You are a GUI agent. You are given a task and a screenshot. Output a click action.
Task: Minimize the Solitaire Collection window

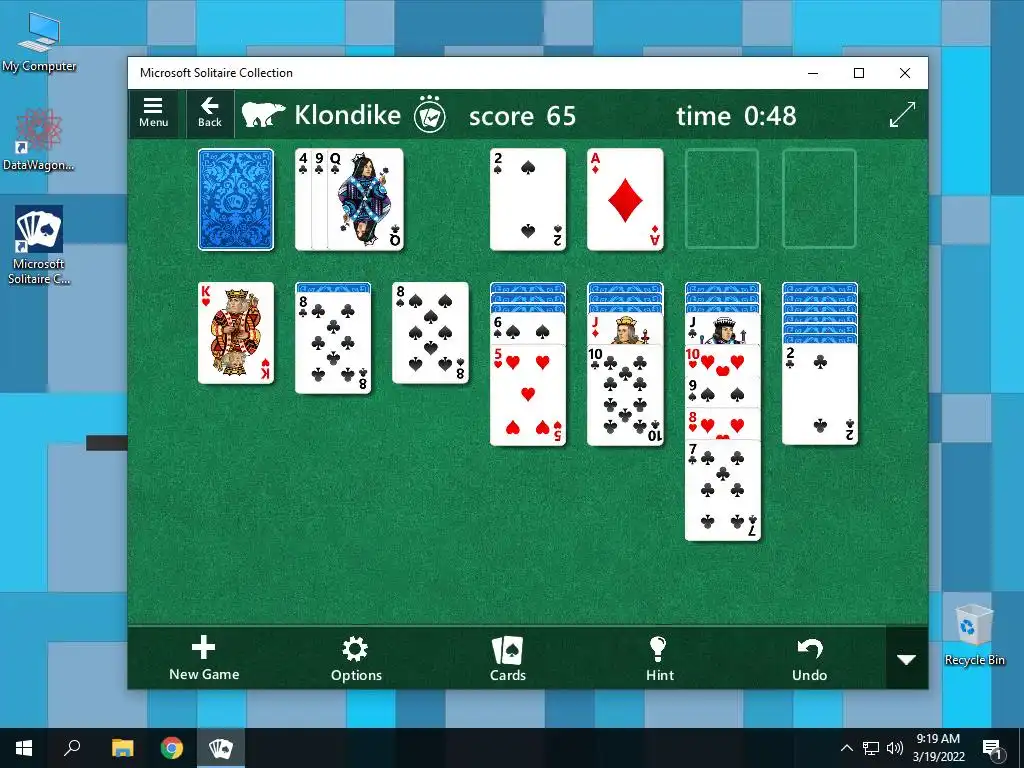813,73
